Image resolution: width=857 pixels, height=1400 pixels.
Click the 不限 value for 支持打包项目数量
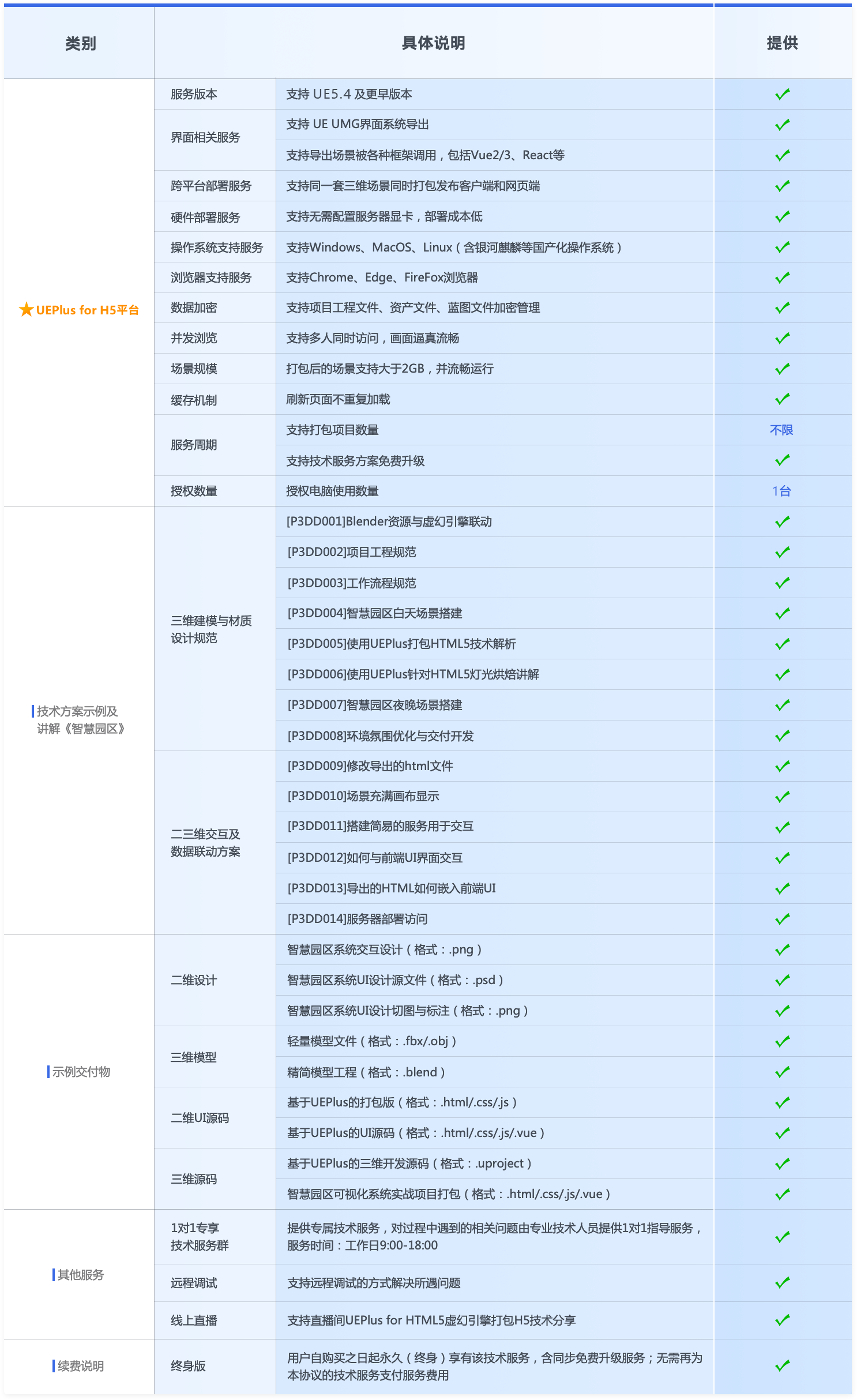click(781, 430)
